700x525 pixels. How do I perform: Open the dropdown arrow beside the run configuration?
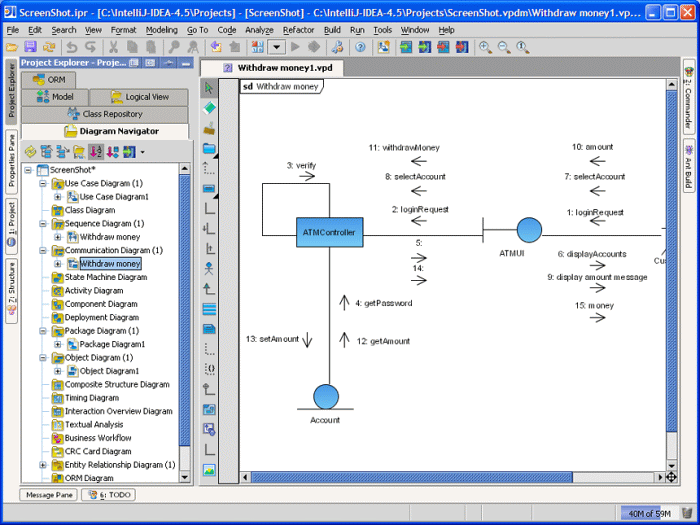point(277,46)
